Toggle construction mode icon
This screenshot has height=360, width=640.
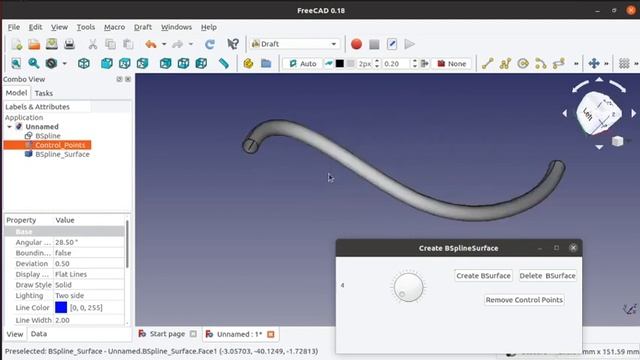(329, 64)
